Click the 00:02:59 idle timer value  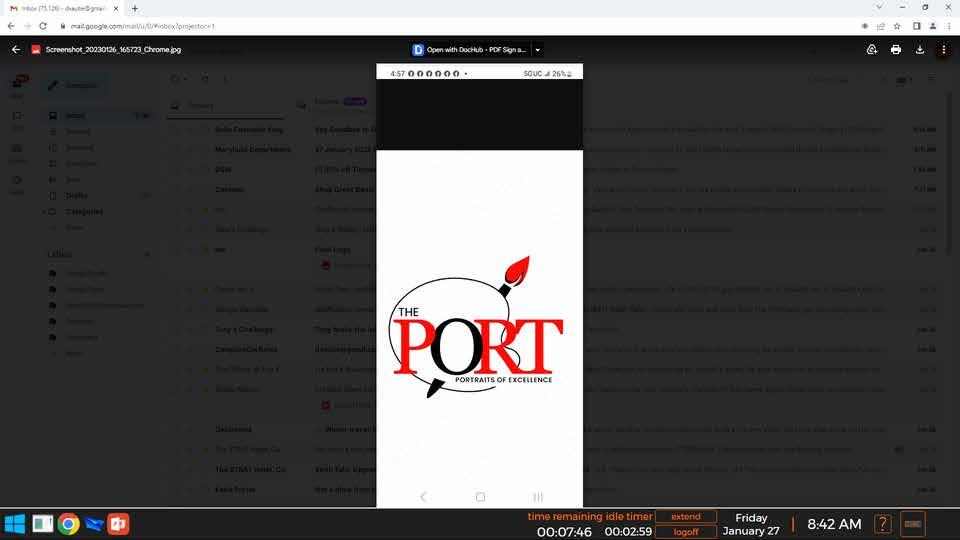pyautogui.click(x=628, y=531)
